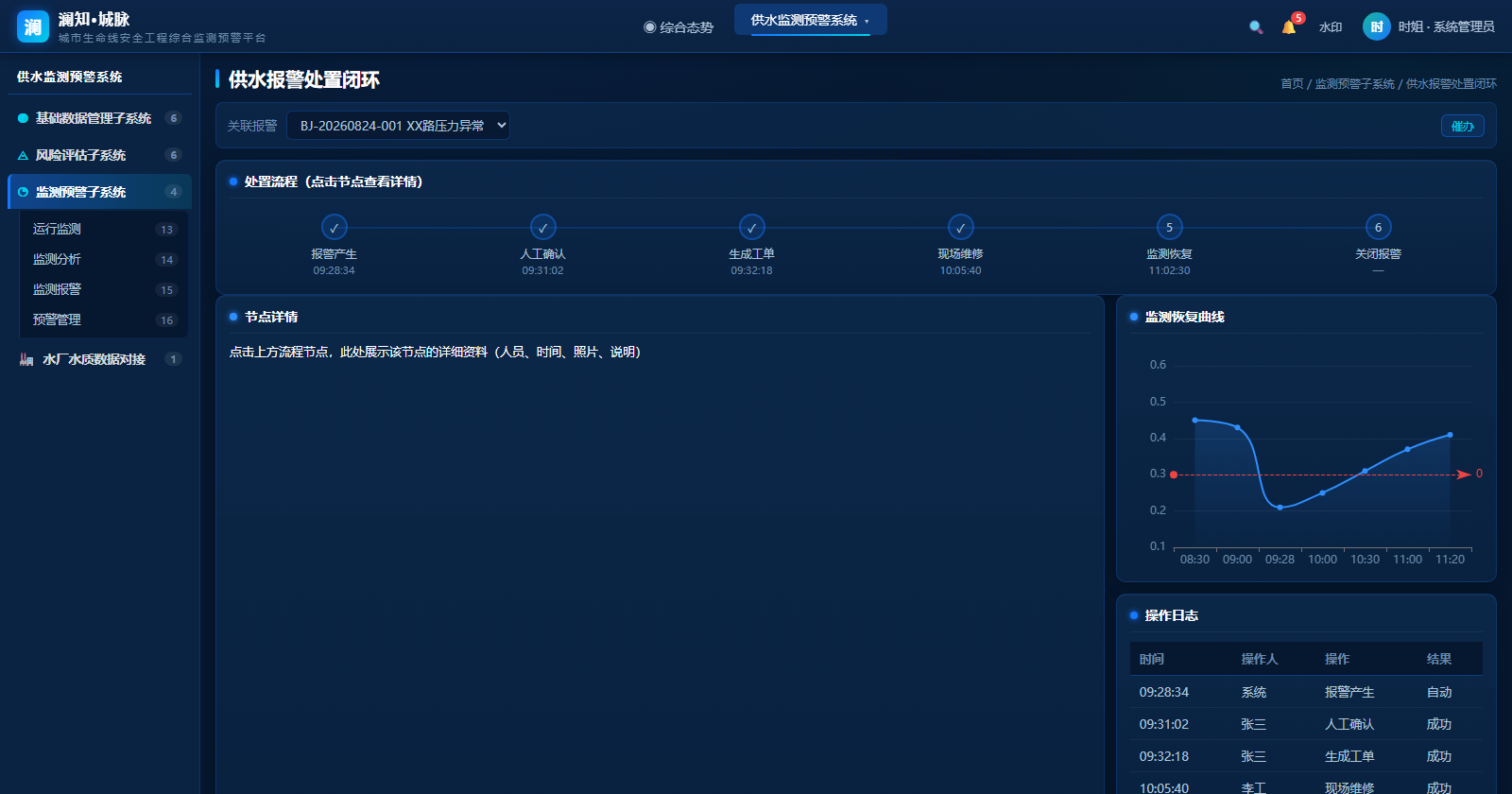1512x794 pixels.
Task: Select the 生成工单 flow node
Action: pyautogui.click(x=752, y=227)
